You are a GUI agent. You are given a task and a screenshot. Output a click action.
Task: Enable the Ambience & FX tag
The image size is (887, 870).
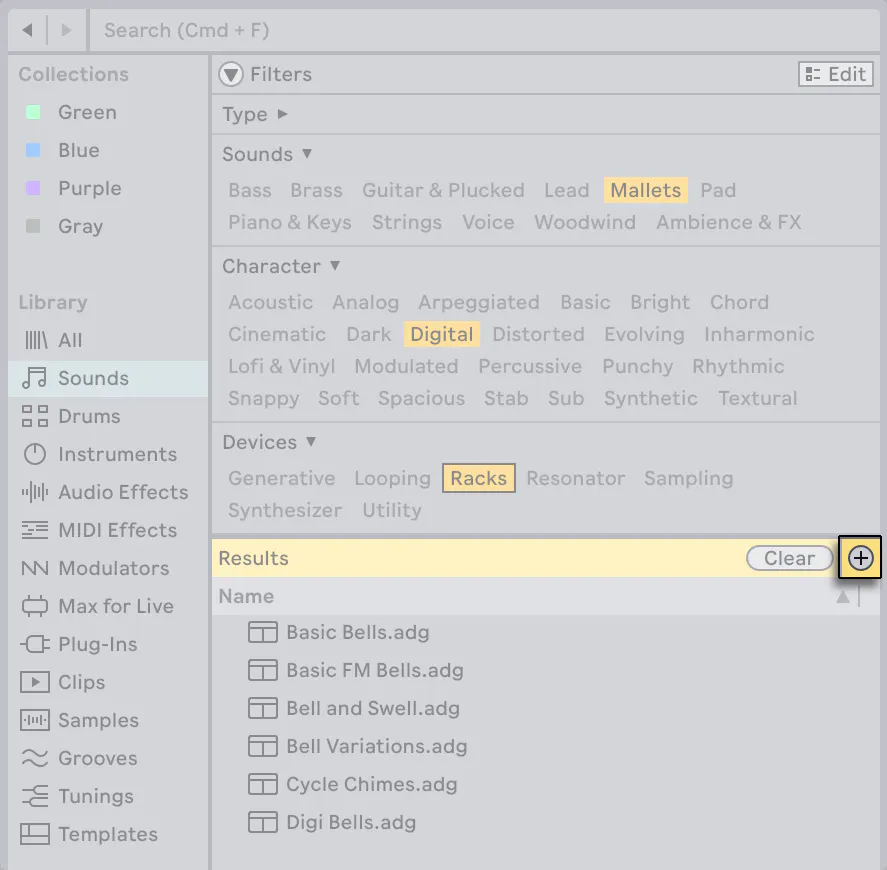(x=729, y=222)
